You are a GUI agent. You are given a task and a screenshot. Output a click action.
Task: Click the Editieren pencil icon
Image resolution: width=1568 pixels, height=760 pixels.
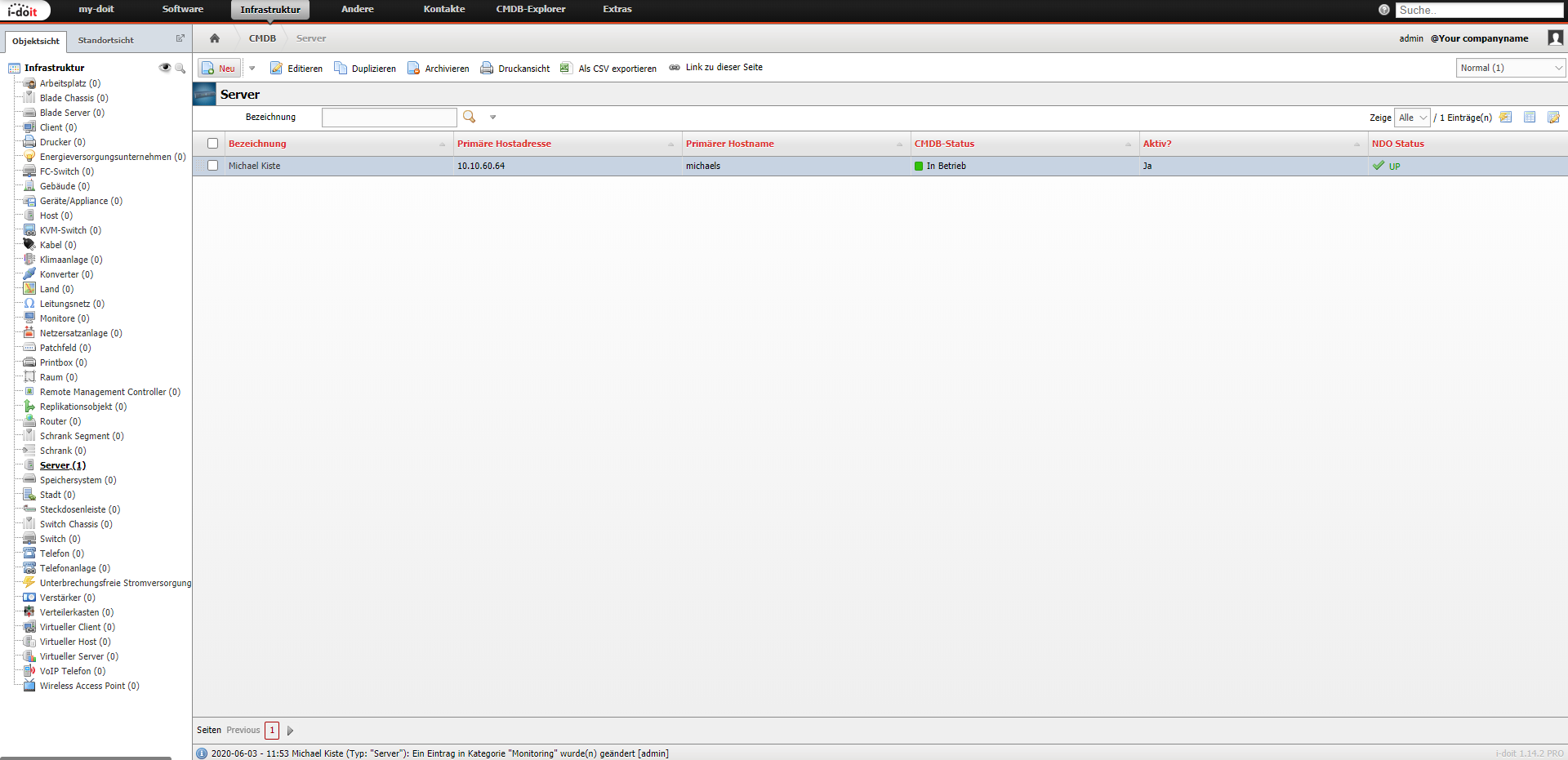(277, 69)
